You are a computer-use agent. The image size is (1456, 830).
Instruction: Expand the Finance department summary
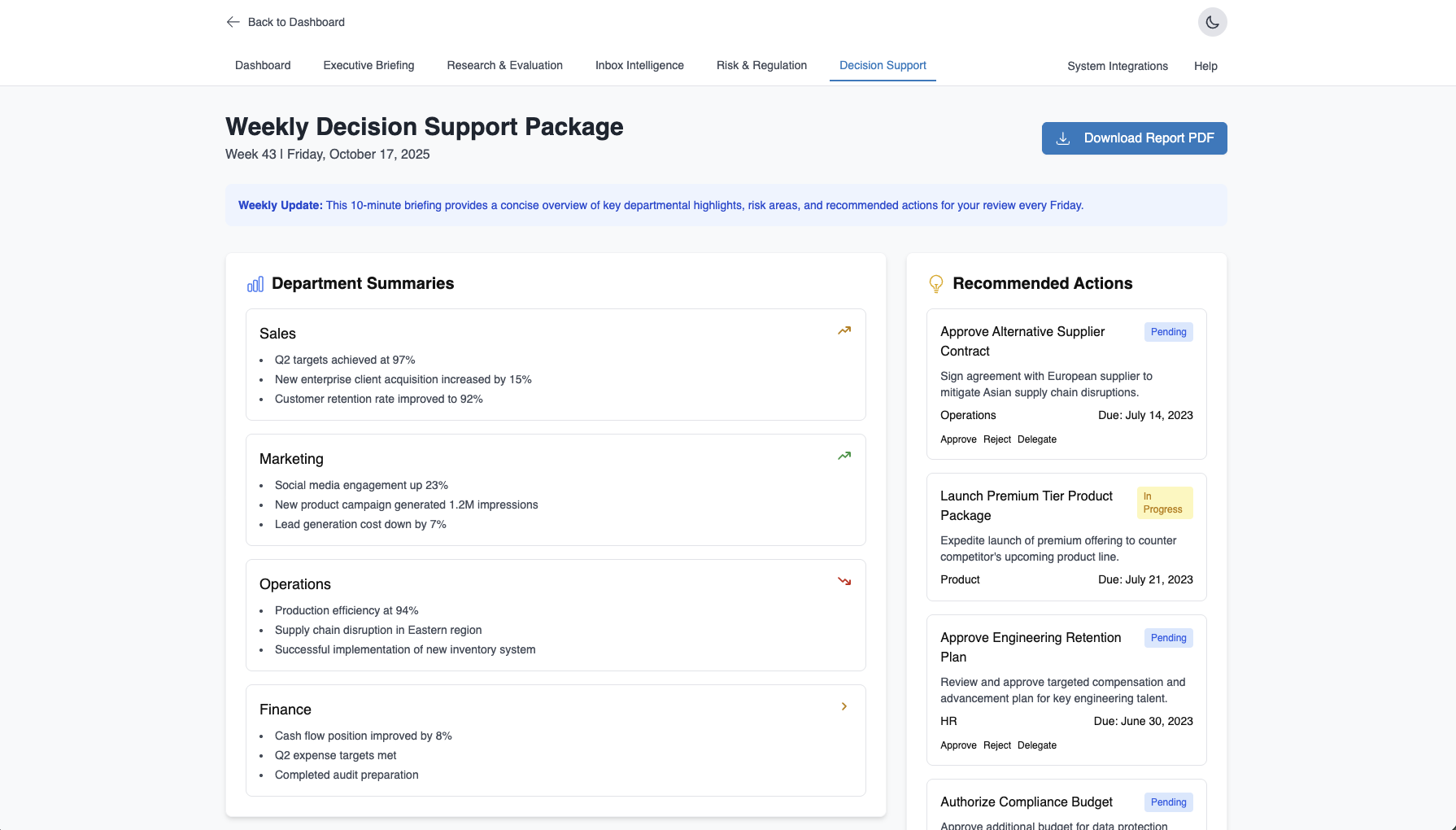844,706
